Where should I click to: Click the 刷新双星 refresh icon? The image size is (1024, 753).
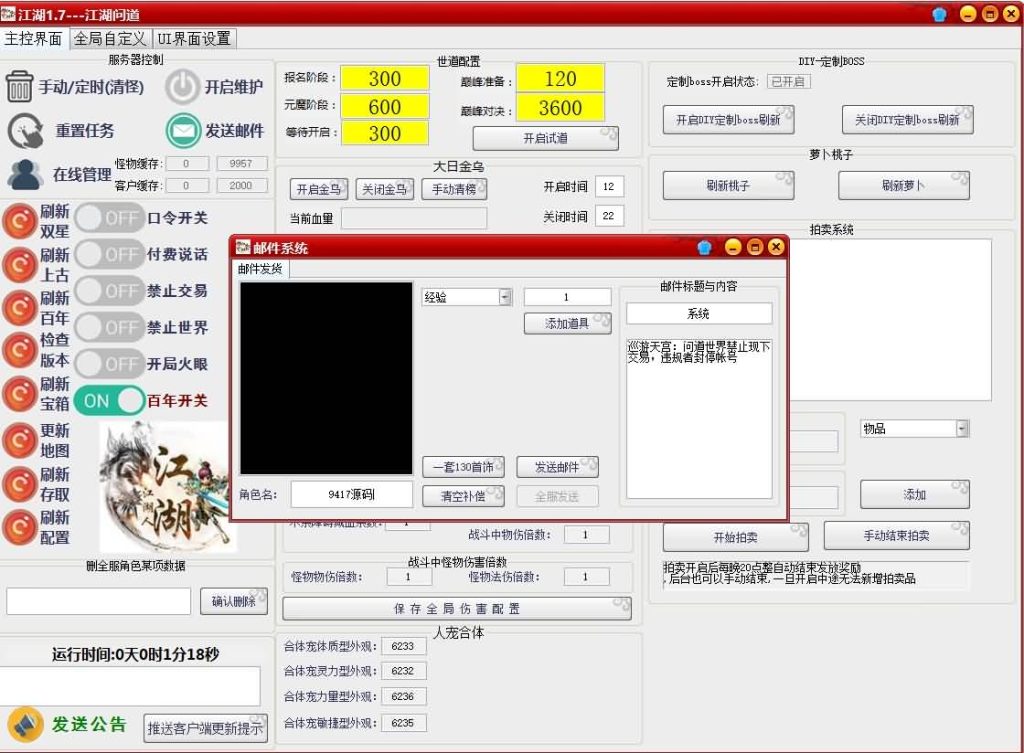tap(20, 220)
